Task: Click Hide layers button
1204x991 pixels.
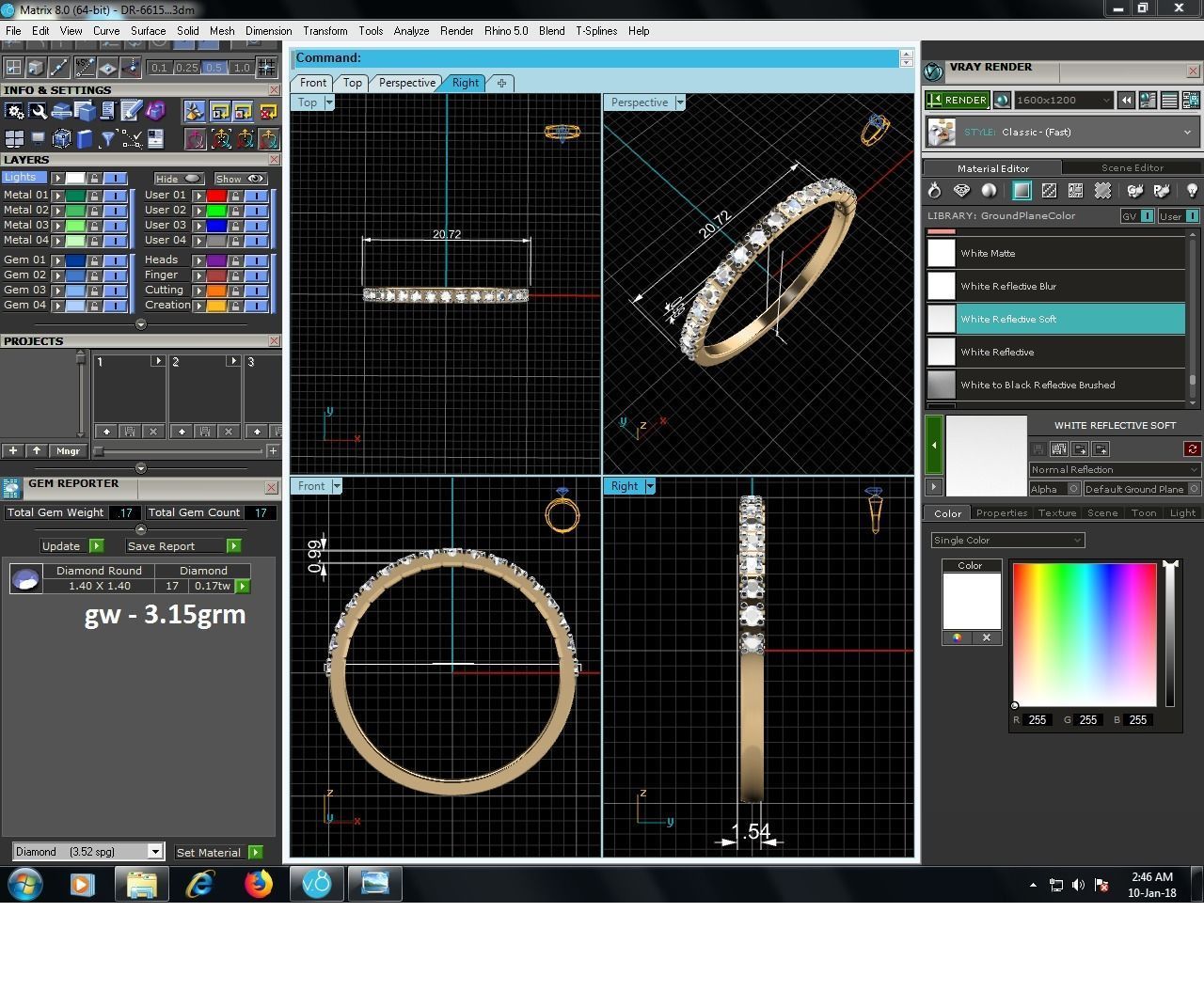Action: coord(179,179)
